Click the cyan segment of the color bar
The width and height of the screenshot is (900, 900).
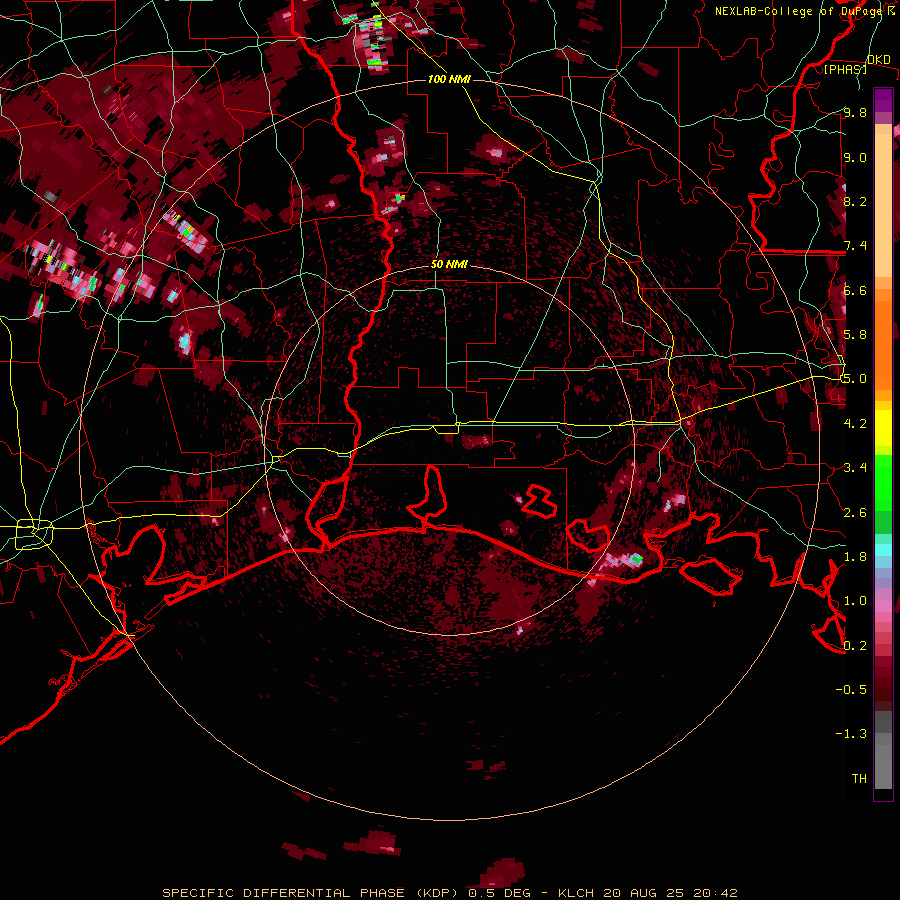(883, 550)
